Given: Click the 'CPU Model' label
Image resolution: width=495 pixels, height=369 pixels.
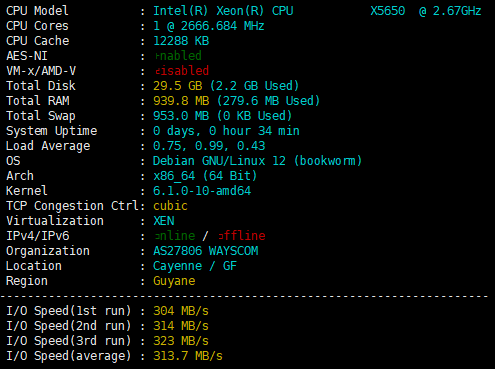Looking at the screenshot, I should point(37,11).
